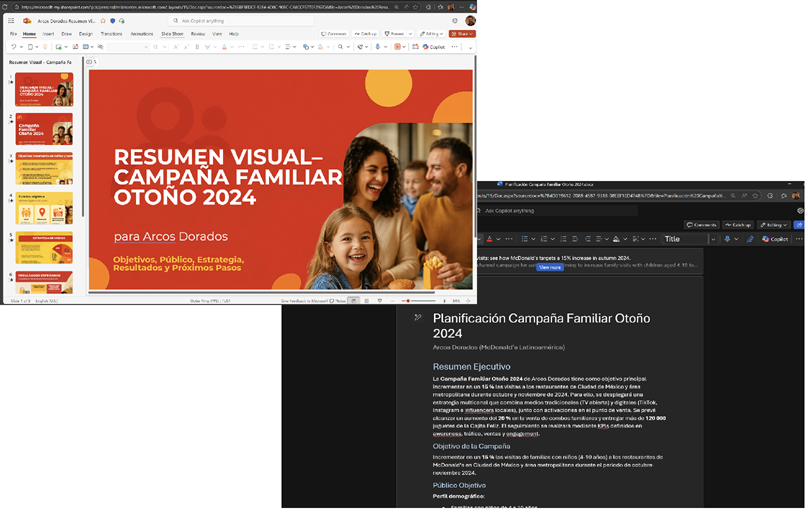Click the Catch up button in PowerPoint

pyautogui.click(x=365, y=34)
